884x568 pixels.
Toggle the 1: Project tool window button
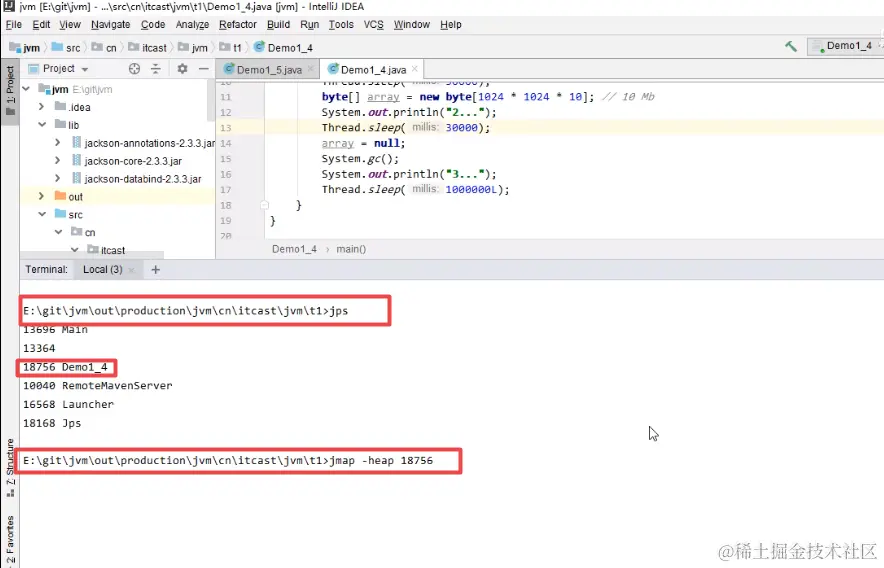click(10, 91)
